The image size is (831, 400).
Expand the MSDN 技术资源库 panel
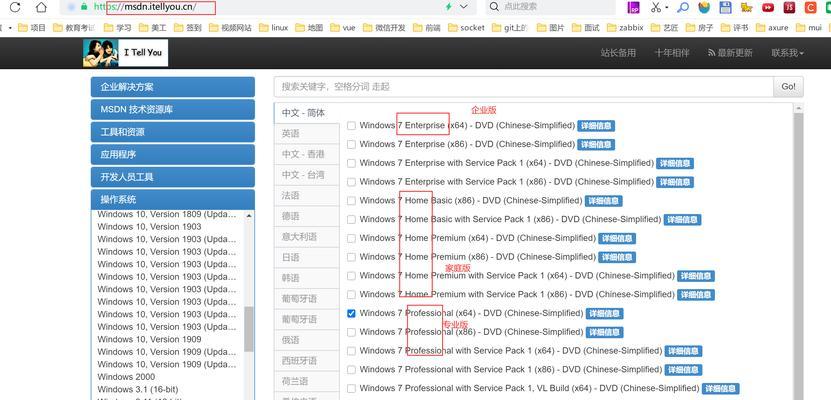pos(173,110)
